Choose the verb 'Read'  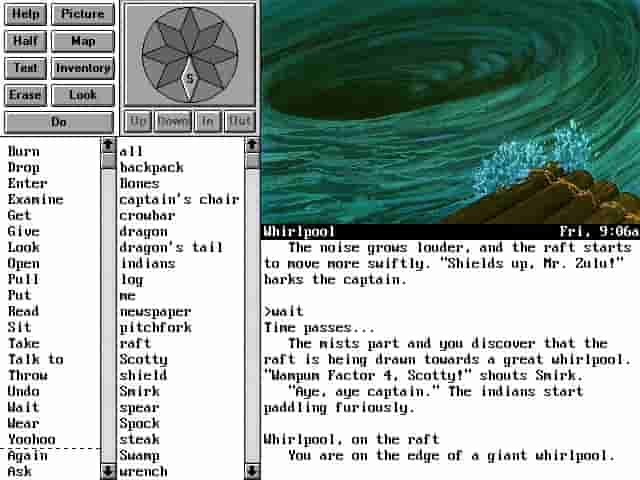(x=24, y=311)
